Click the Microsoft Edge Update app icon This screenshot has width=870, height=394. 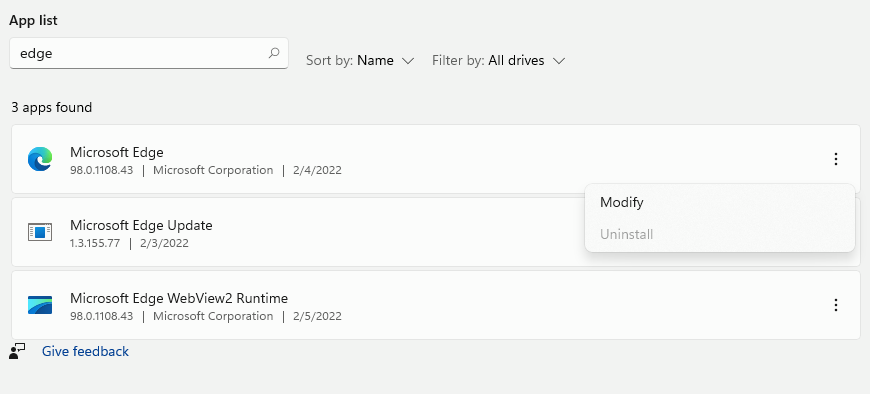40,232
